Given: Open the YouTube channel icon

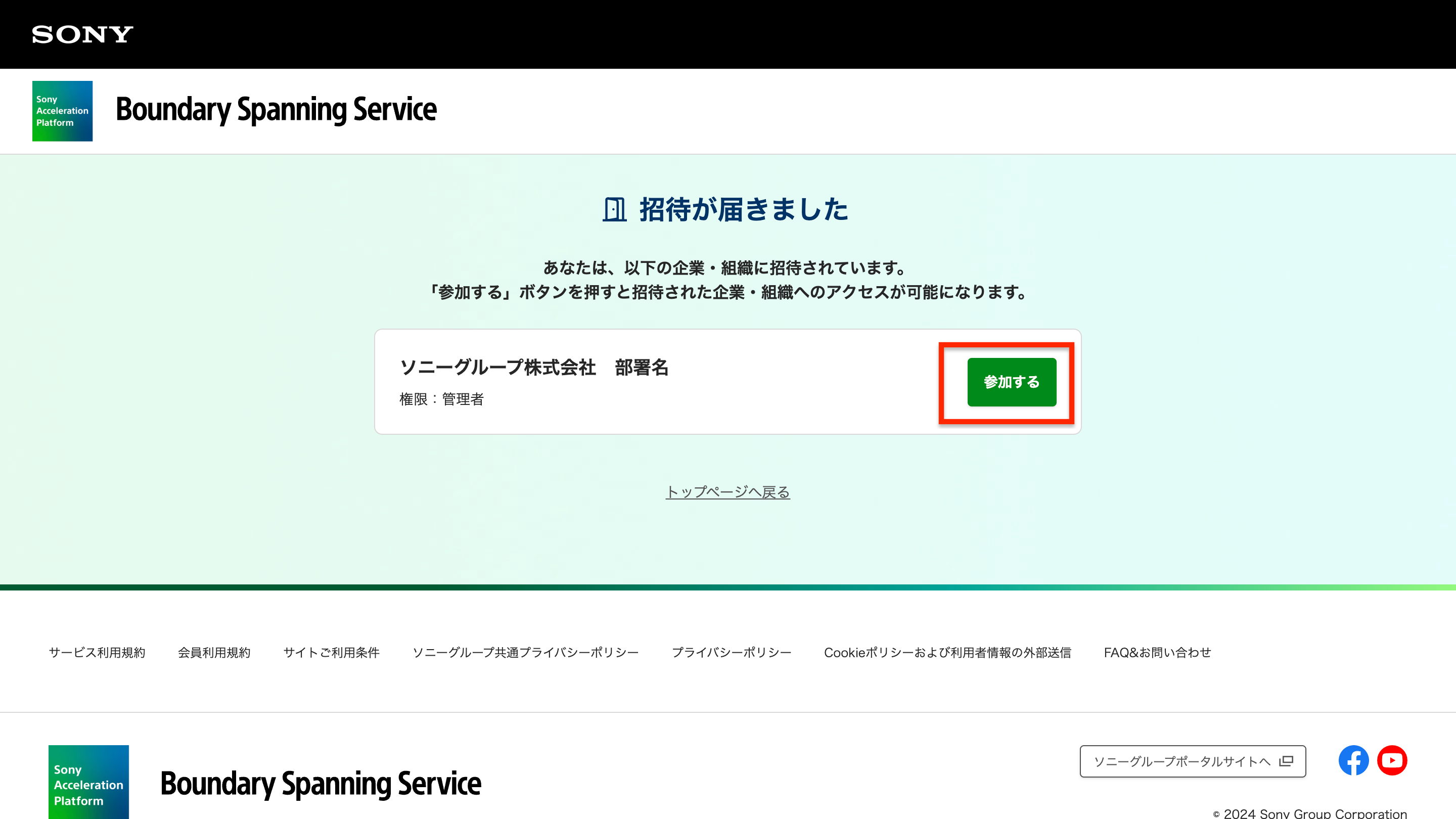Looking at the screenshot, I should (1392, 760).
